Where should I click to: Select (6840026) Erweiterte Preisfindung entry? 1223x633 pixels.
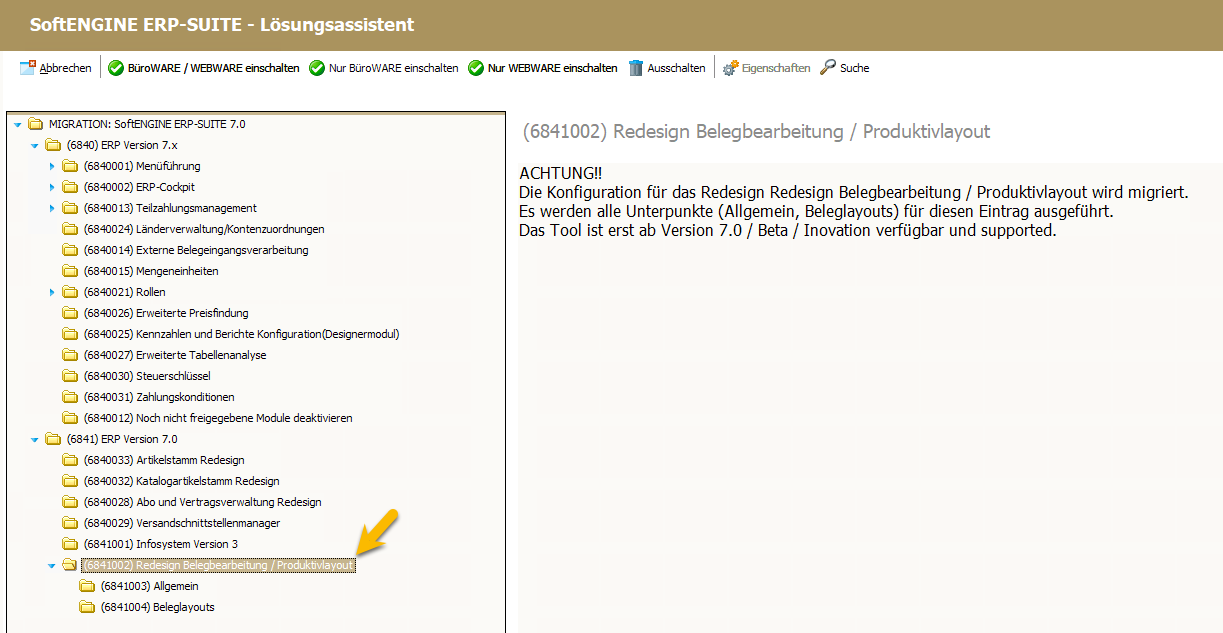pos(166,313)
